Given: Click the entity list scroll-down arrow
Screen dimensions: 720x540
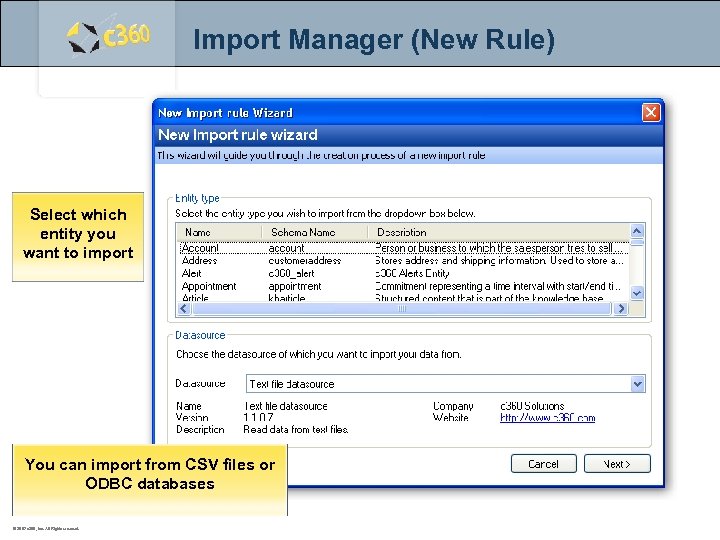Looking at the screenshot, I should point(637,293).
